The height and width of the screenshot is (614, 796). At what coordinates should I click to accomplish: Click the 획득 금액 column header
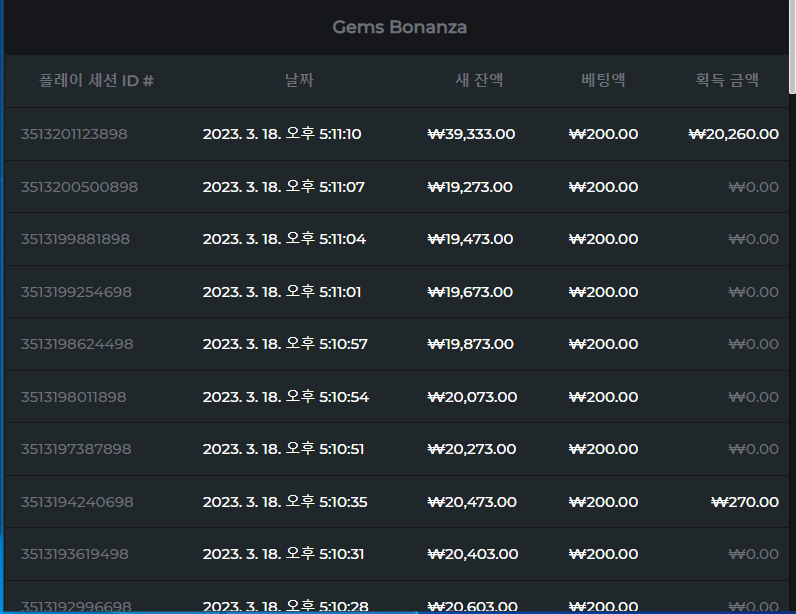(x=727, y=80)
